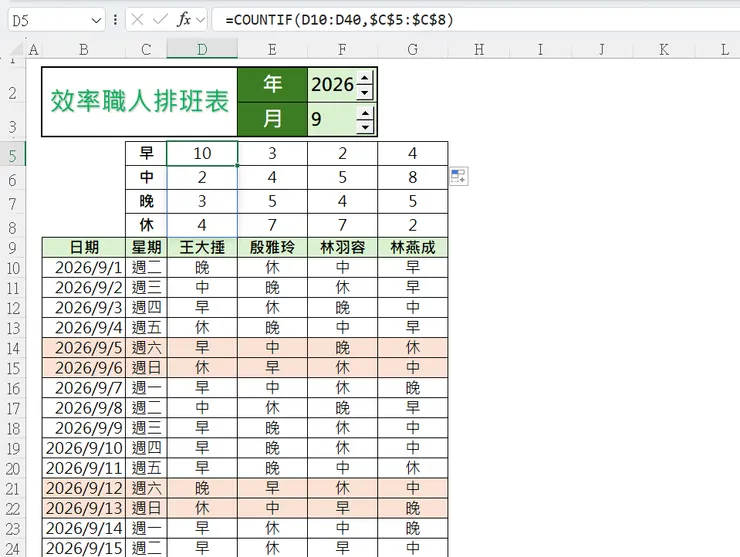The height and width of the screenshot is (557, 740).
Task: Click the Select All corner triangle
Action: coord(17,49)
